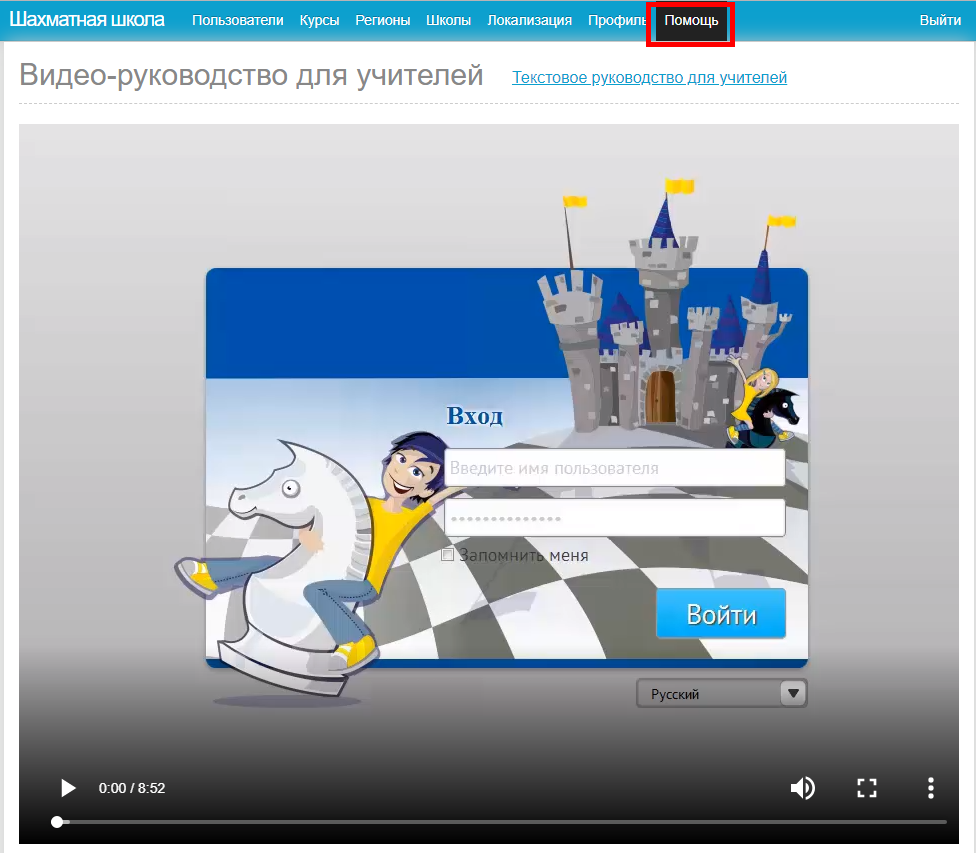Open Локализация settings

tap(529, 21)
